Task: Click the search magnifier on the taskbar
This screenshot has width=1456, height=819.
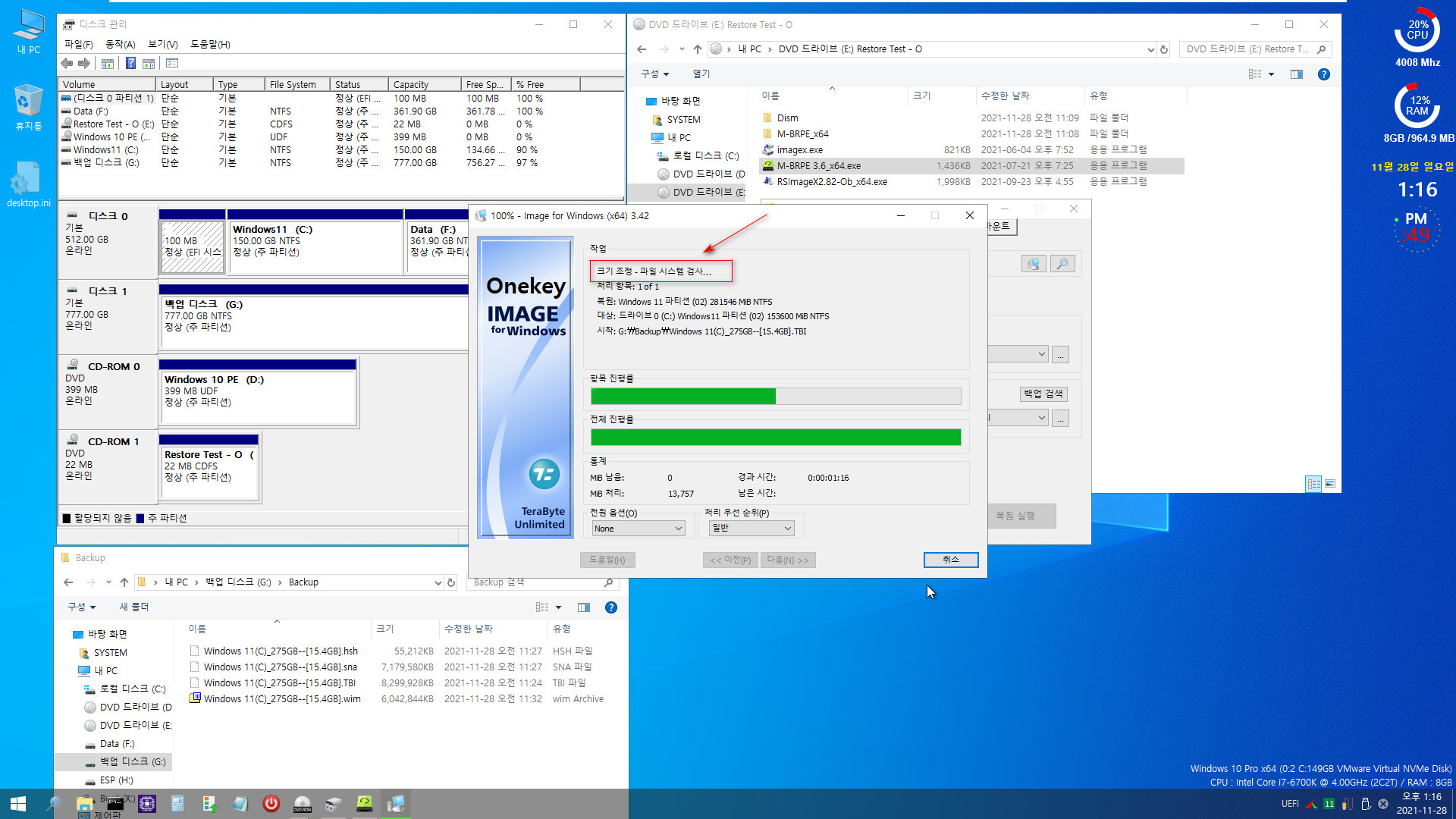Action: [x=54, y=804]
